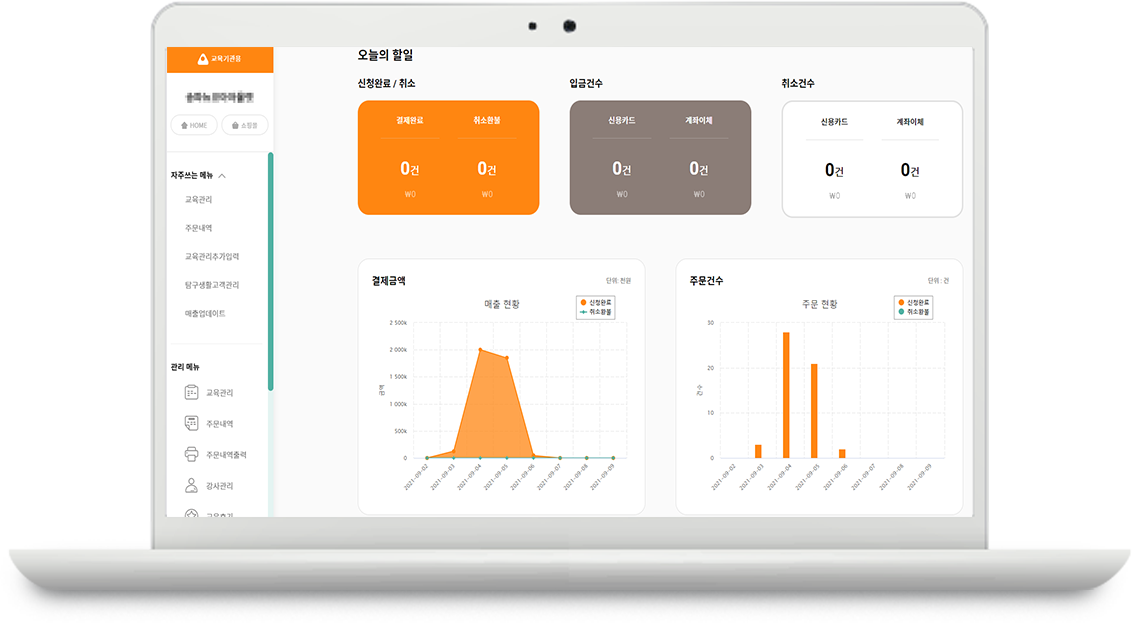Click the 강사관리 person icon

click(x=191, y=486)
